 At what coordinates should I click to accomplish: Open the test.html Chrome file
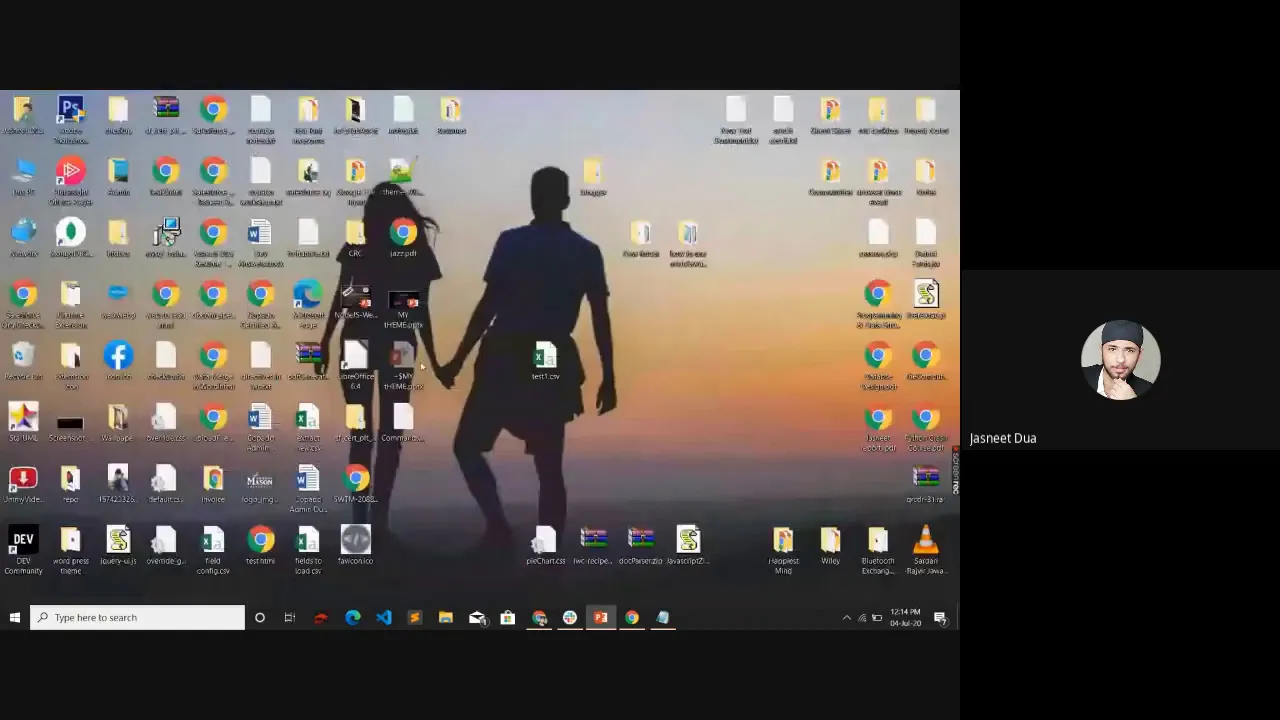click(x=260, y=547)
